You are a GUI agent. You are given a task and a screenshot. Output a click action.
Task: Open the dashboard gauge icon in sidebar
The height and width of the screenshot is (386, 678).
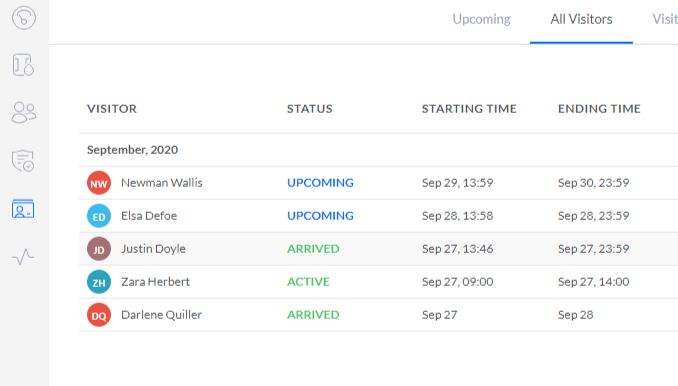point(24,18)
